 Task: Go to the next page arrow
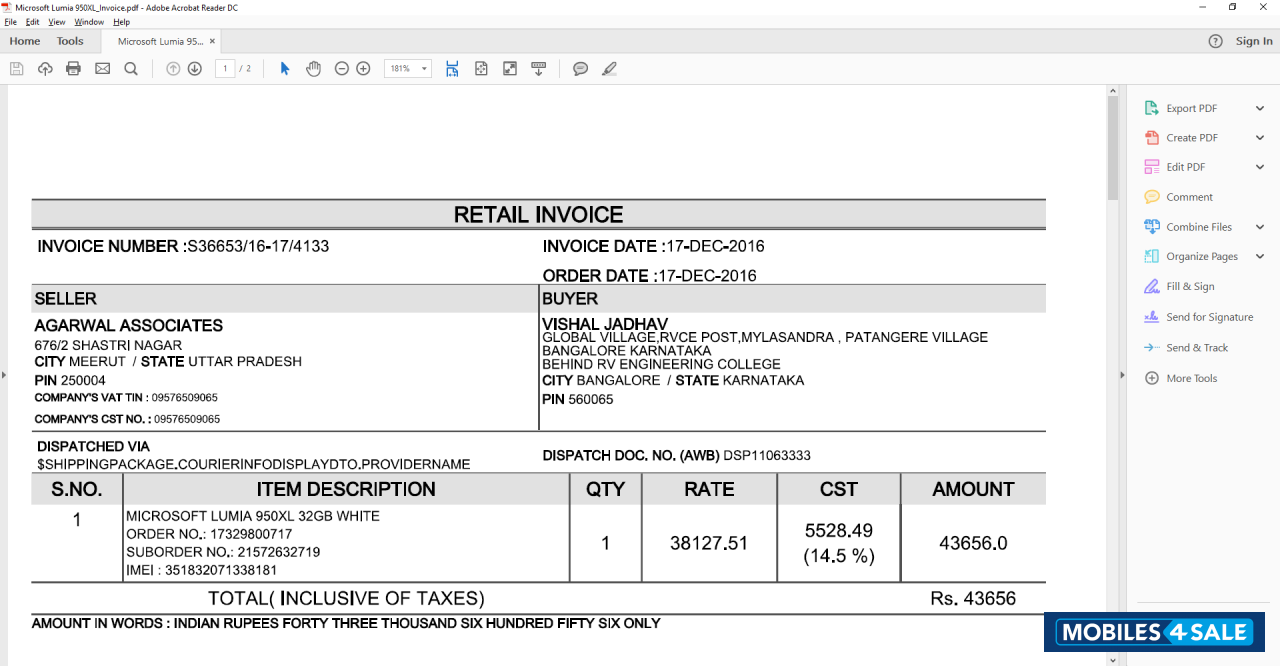pyautogui.click(x=195, y=69)
